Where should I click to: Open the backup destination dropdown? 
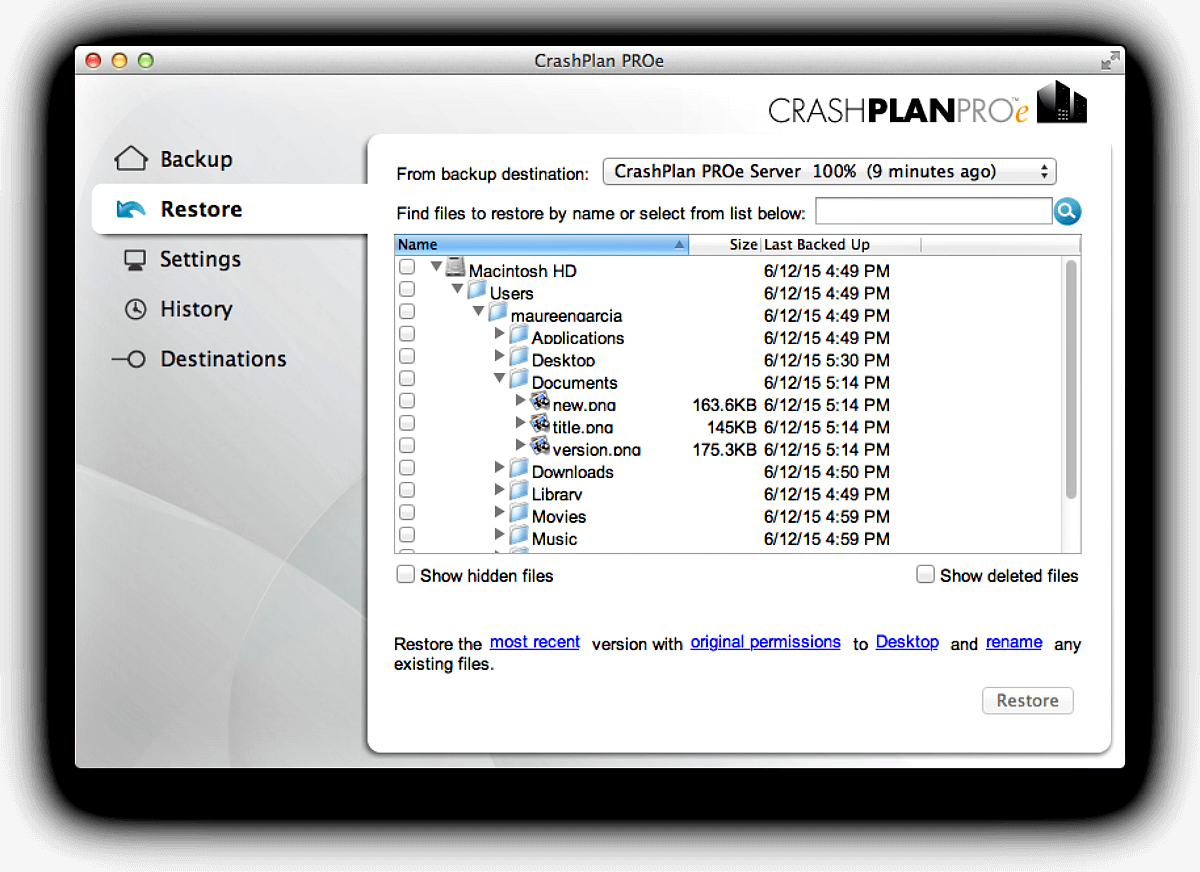[x=830, y=171]
